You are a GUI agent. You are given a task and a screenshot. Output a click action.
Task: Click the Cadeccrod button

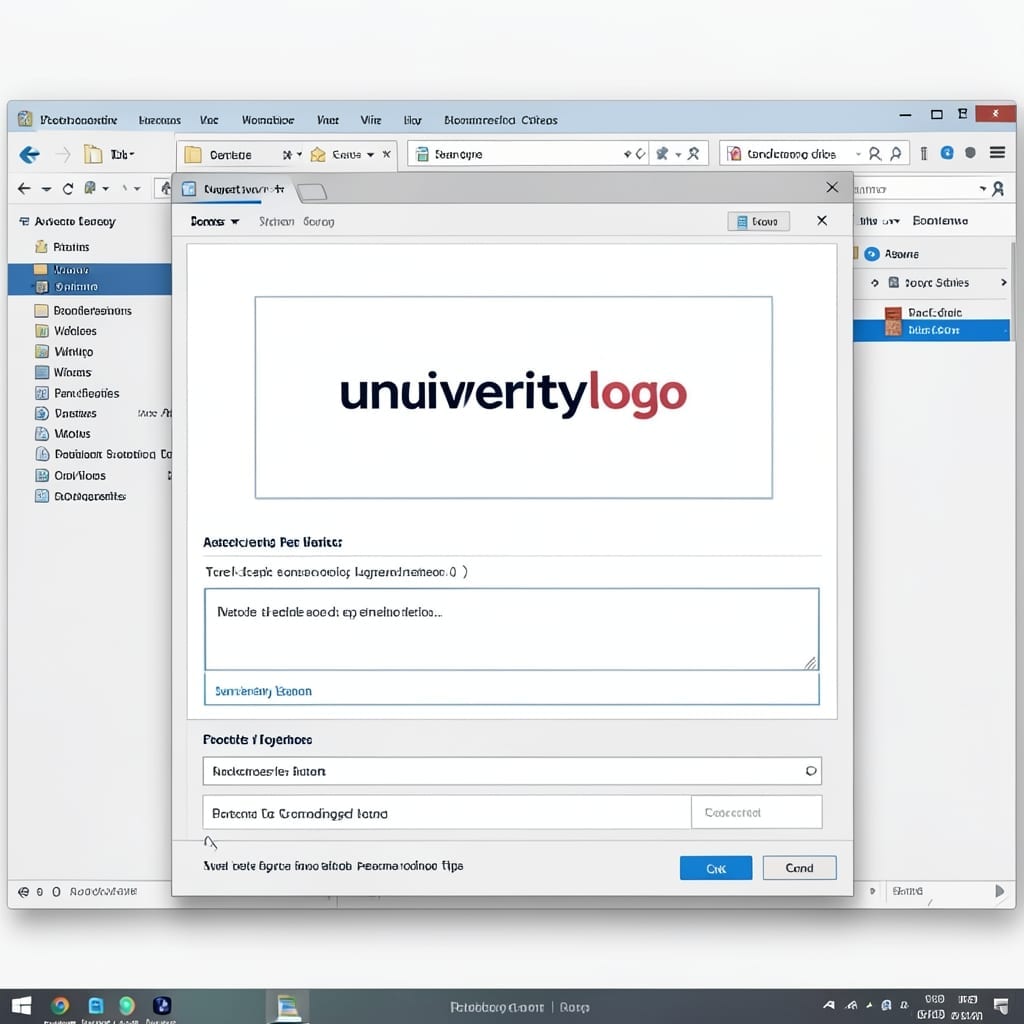756,812
